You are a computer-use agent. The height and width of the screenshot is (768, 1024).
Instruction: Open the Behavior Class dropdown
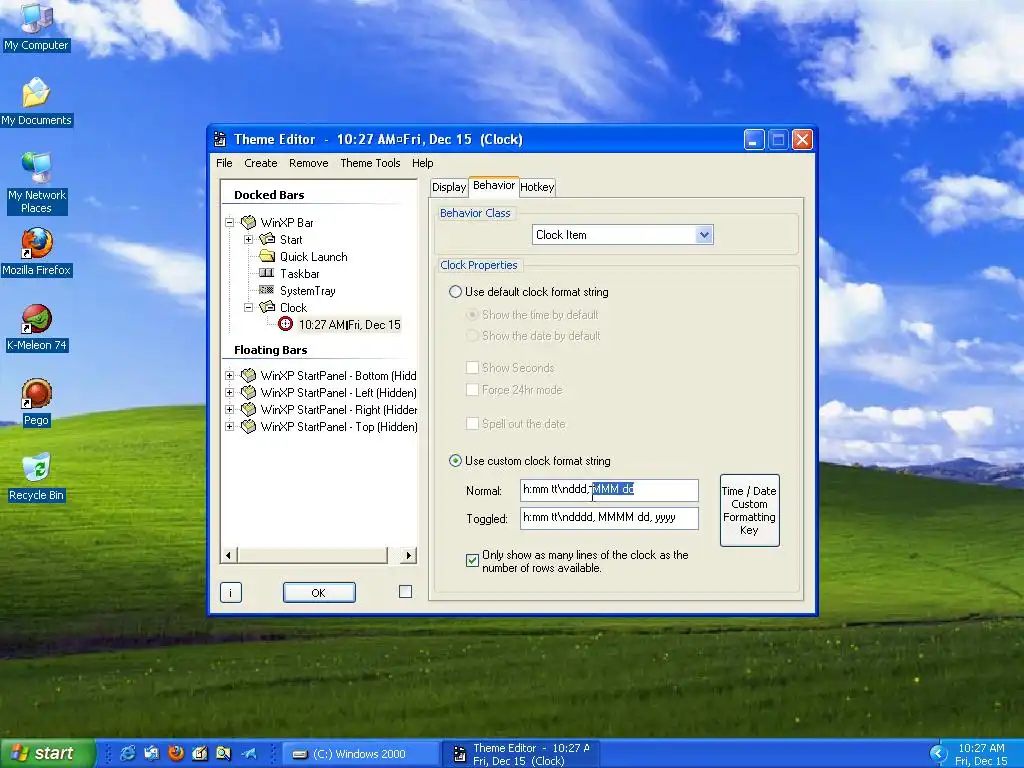tap(704, 234)
